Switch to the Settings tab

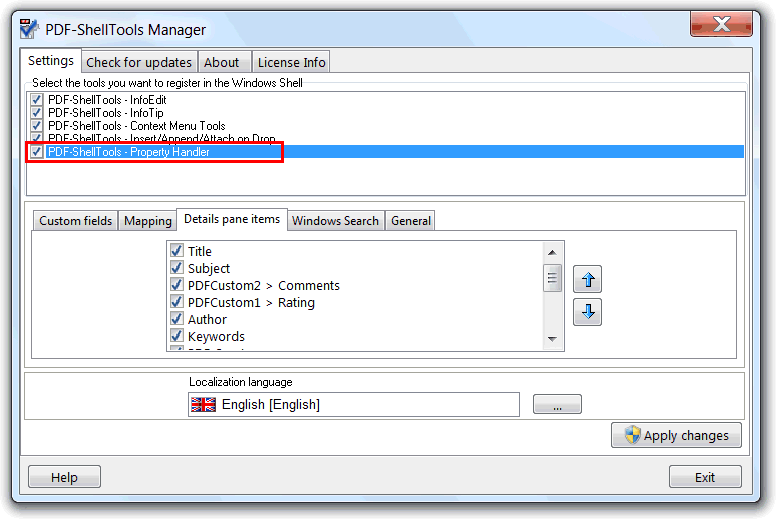[51, 61]
